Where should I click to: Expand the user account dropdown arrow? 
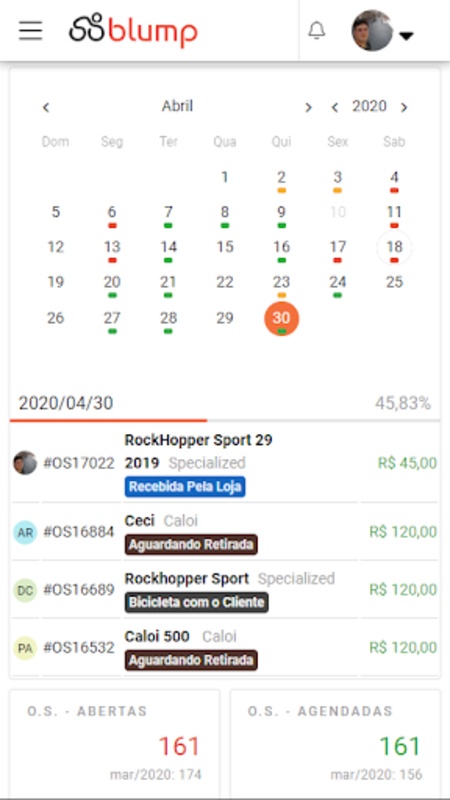coord(406,36)
